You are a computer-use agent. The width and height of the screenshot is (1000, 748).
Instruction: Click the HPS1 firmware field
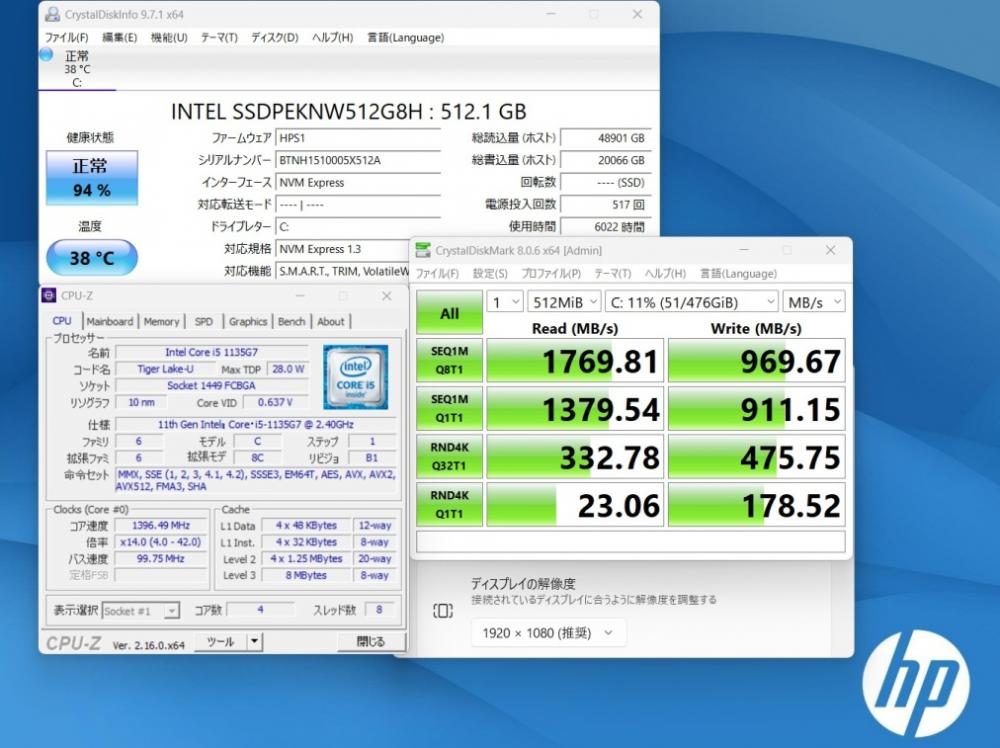pos(358,138)
